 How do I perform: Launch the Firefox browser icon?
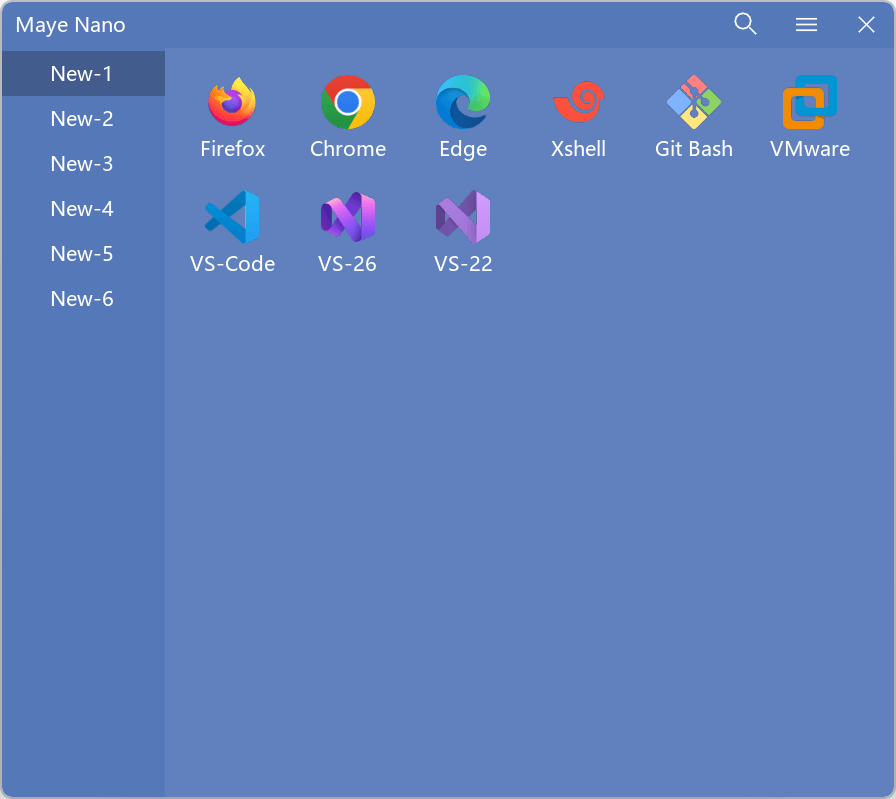tap(232, 102)
